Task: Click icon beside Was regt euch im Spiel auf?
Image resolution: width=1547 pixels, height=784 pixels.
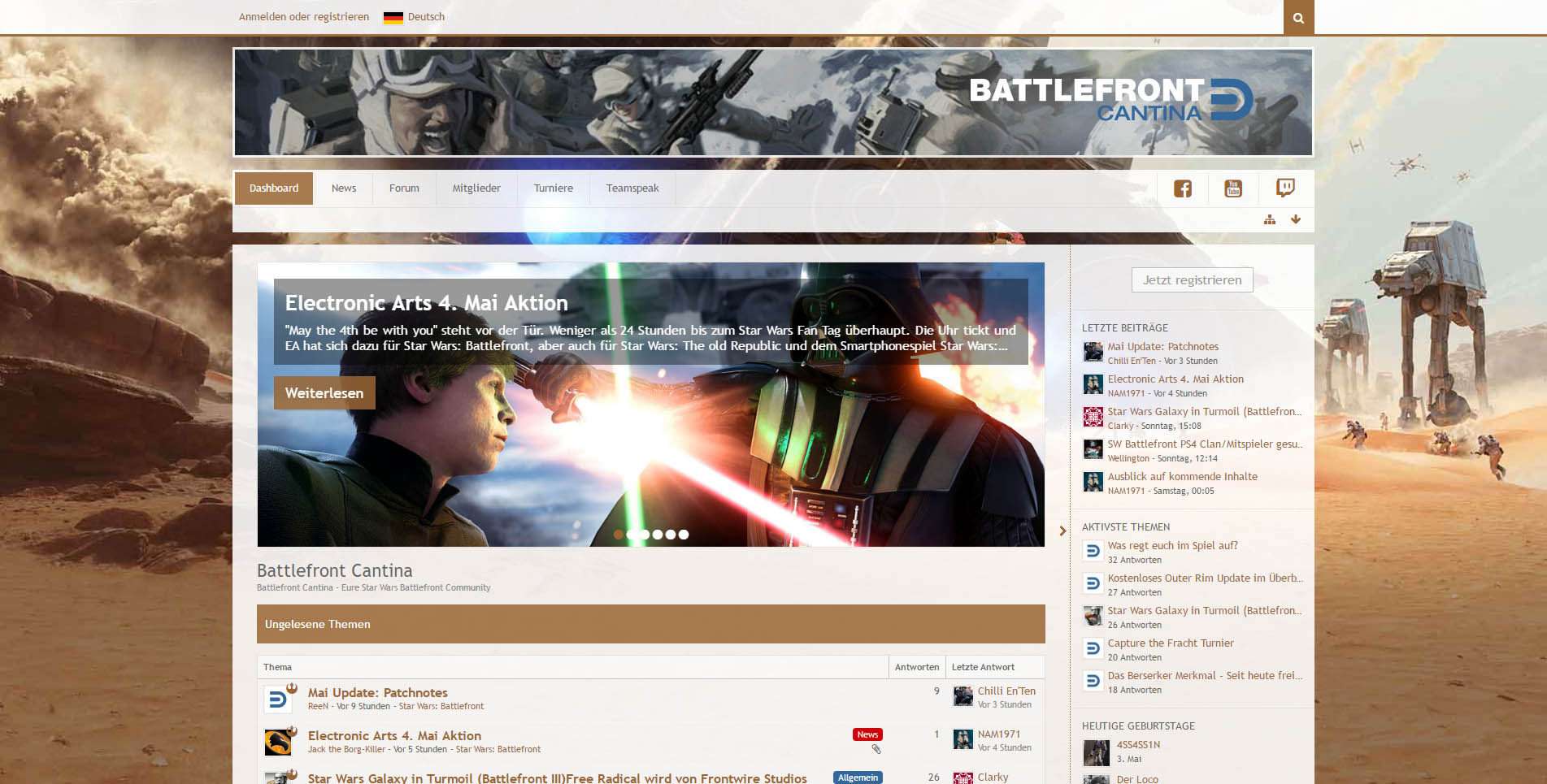Action: click(1093, 551)
